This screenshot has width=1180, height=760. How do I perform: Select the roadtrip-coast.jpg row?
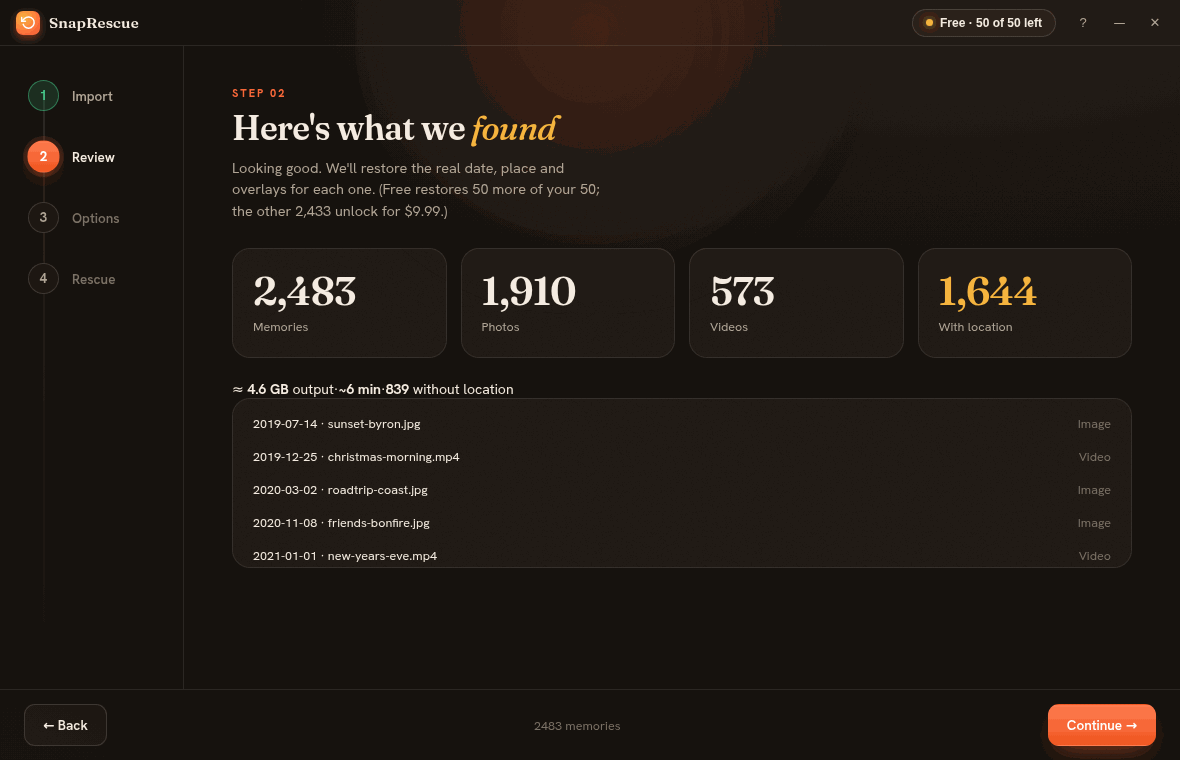tap(682, 490)
